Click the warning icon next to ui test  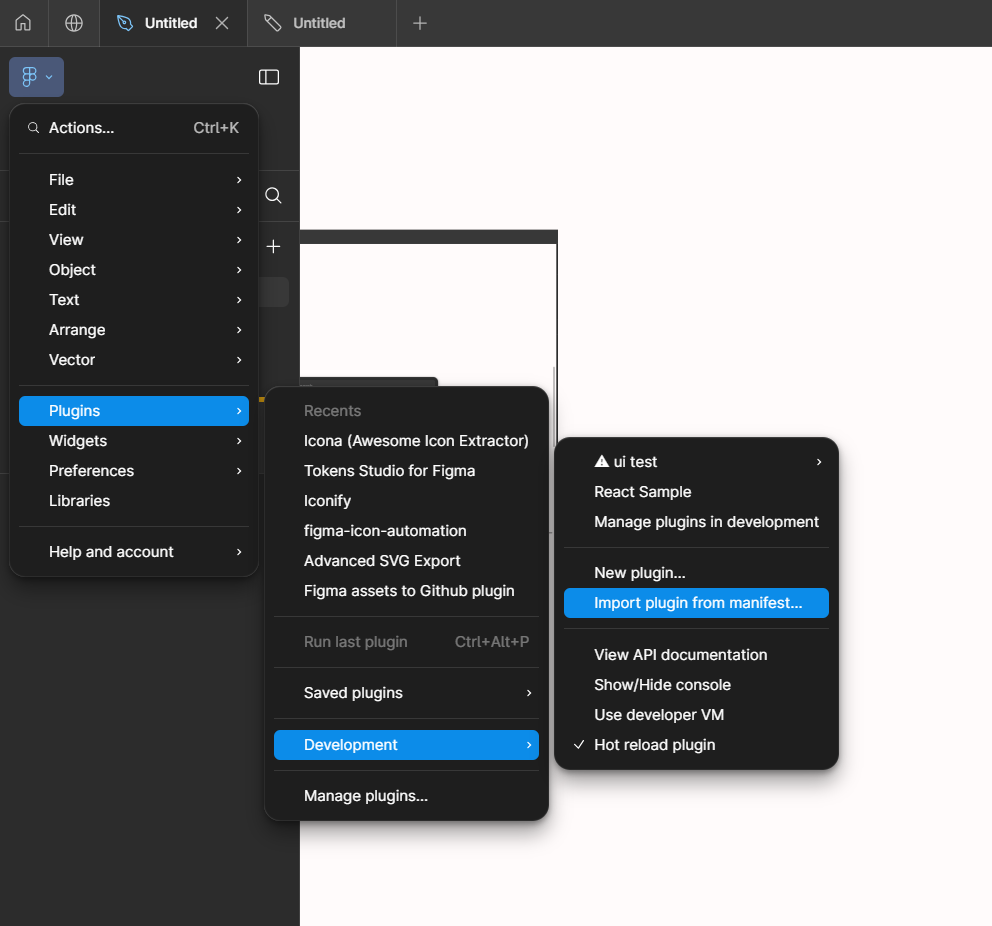[602, 462]
